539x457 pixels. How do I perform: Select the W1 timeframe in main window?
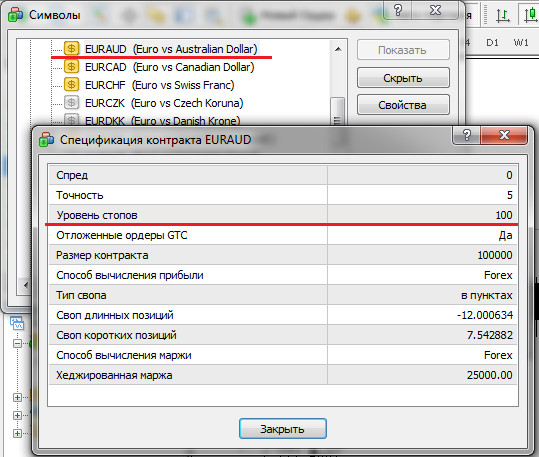[x=521, y=43]
